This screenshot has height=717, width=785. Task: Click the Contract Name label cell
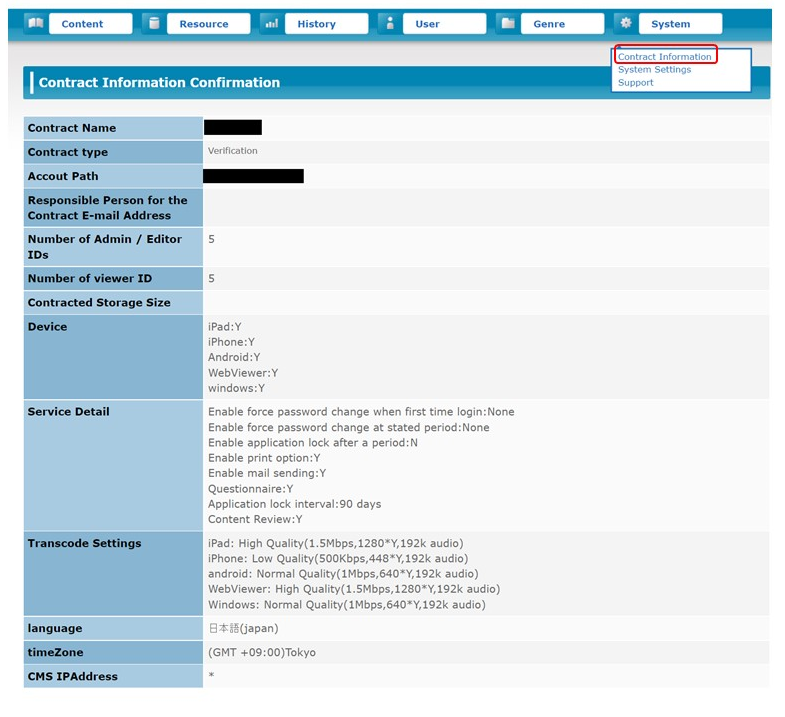pyautogui.click(x=113, y=128)
